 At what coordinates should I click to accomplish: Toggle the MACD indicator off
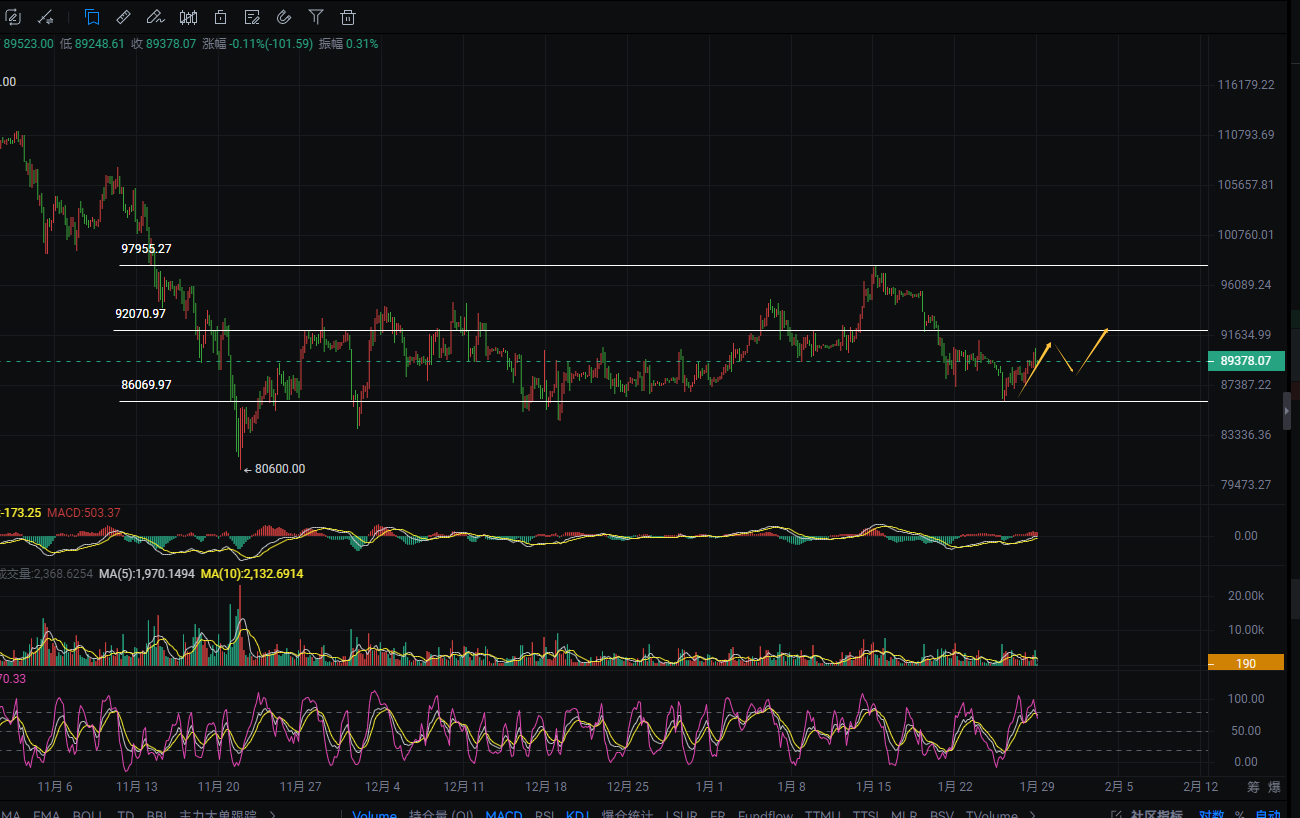[x=503, y=814]
